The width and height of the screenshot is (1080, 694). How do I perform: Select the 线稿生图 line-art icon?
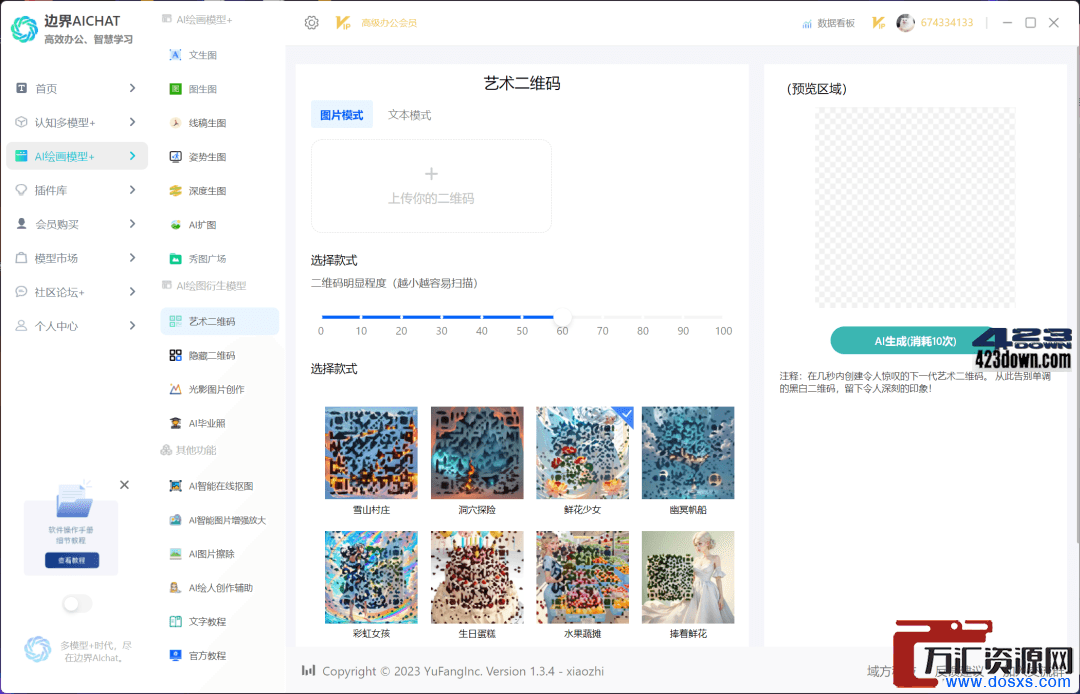pyautogui.click(x=175, y=123)
